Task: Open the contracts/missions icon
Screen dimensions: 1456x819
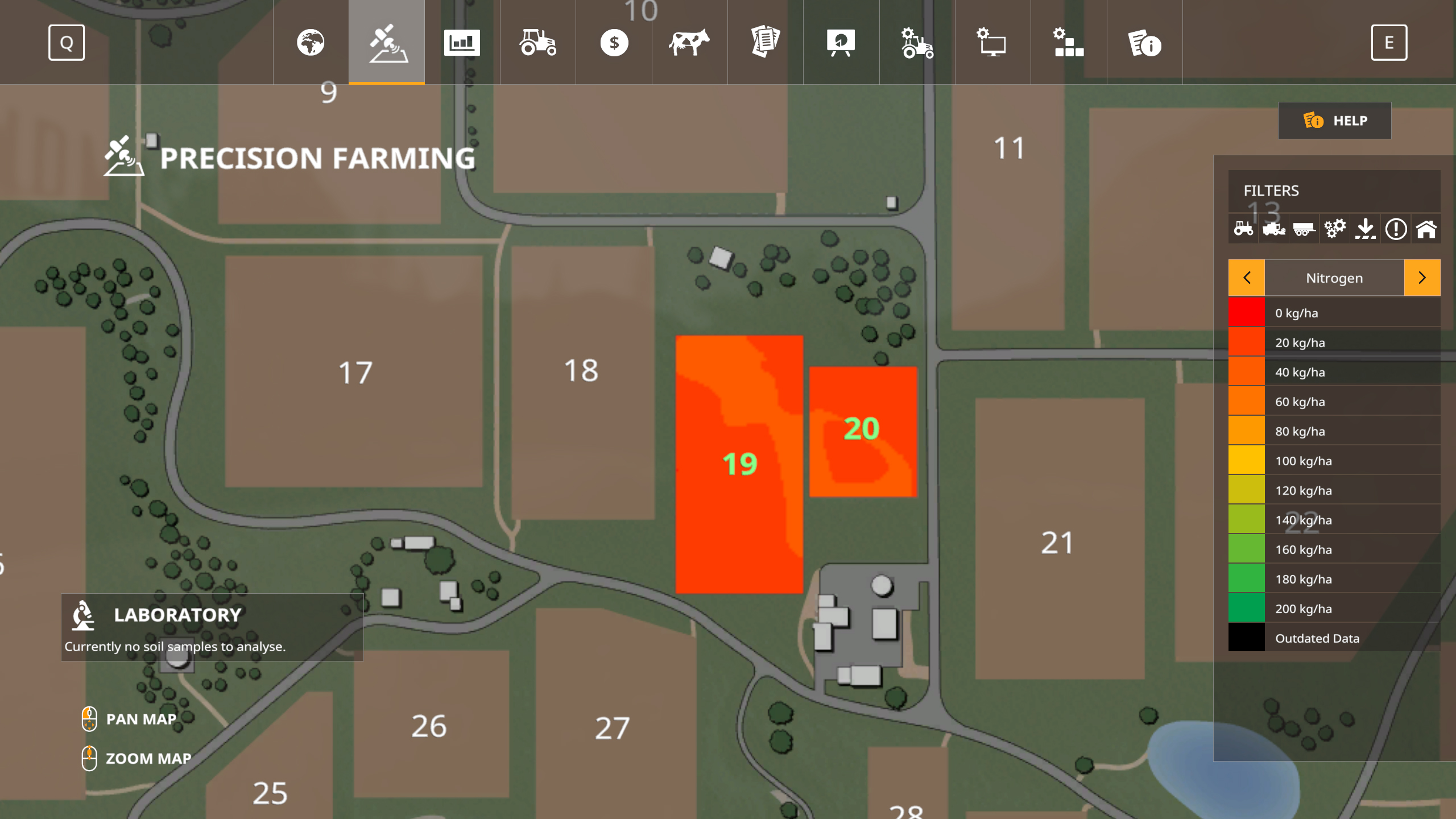Action: click(x=766, y=42)
